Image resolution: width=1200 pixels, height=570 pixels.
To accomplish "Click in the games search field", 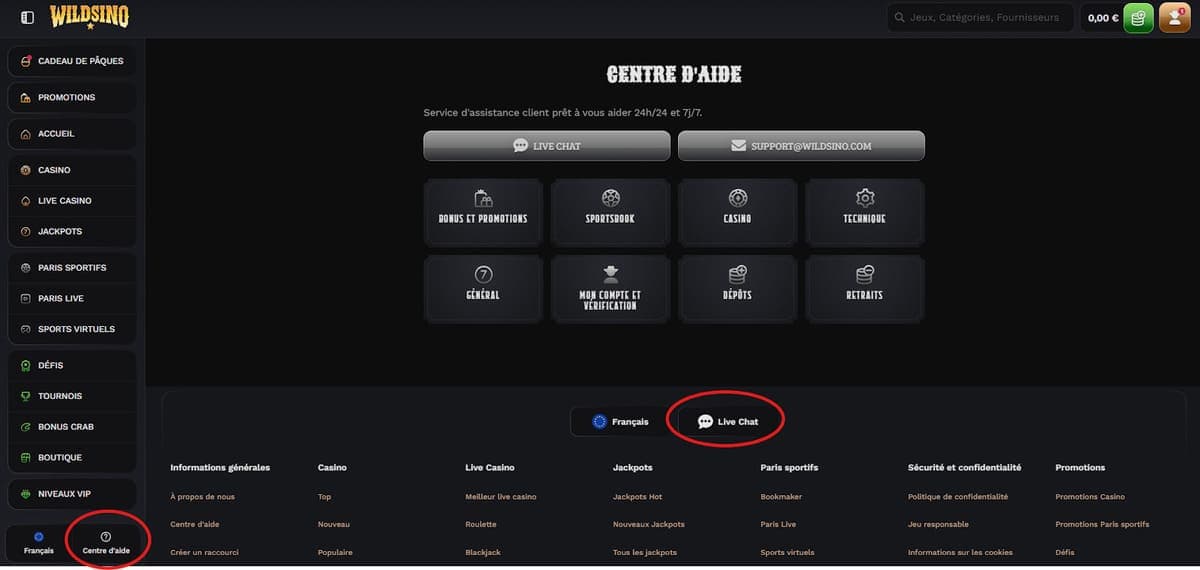I will tap(985, 18).
